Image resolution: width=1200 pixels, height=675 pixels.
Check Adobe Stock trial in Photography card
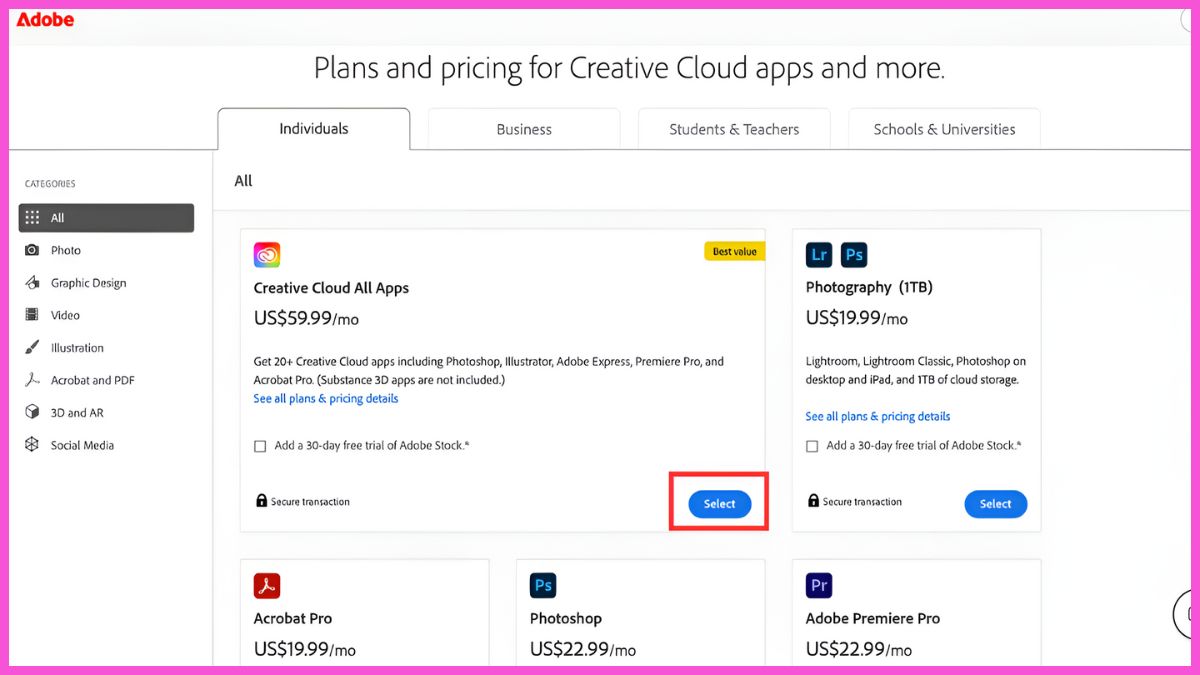tap(812, 446)
